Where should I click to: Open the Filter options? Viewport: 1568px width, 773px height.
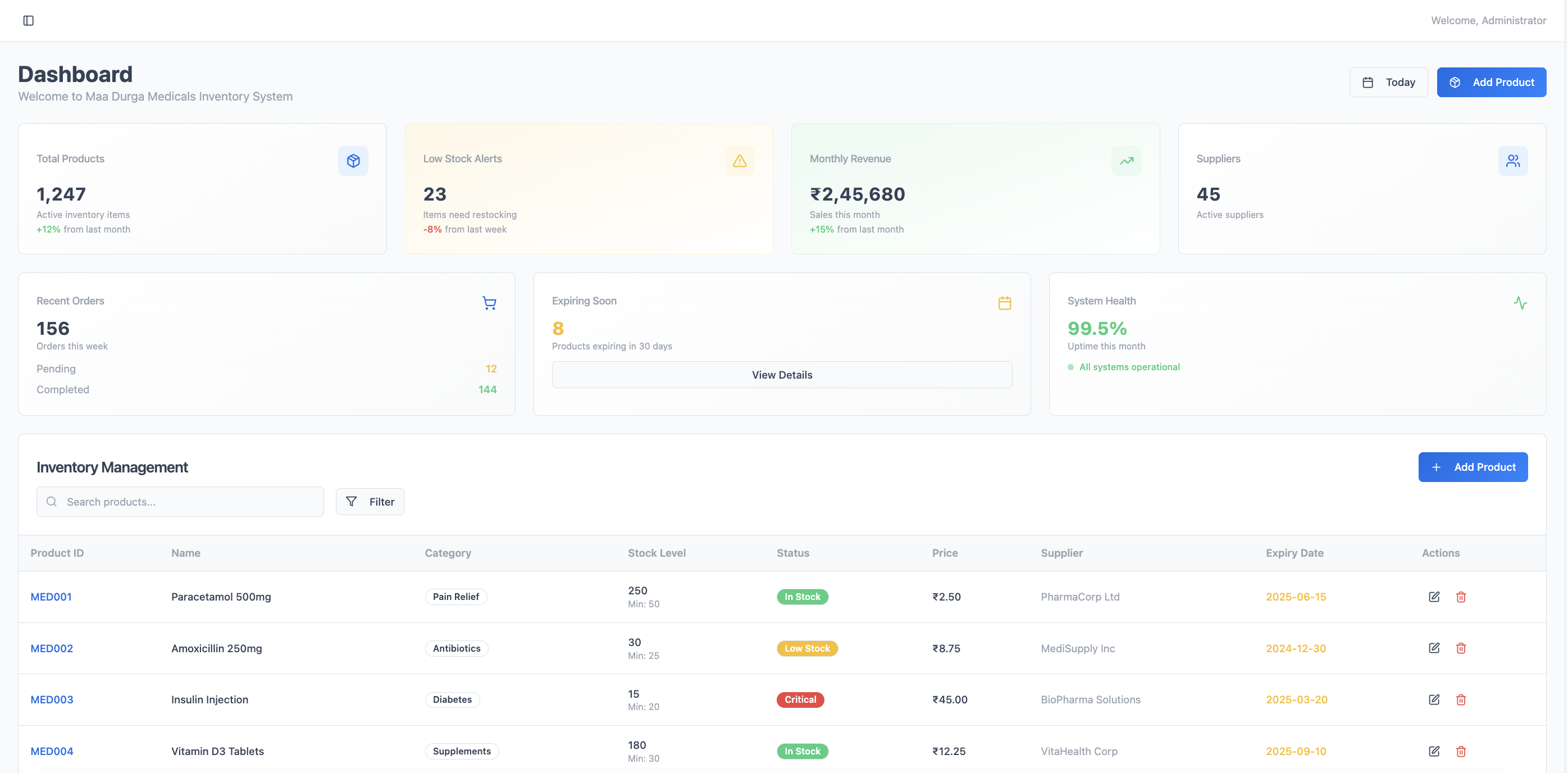pyautogui.click(x=370, y=502)
